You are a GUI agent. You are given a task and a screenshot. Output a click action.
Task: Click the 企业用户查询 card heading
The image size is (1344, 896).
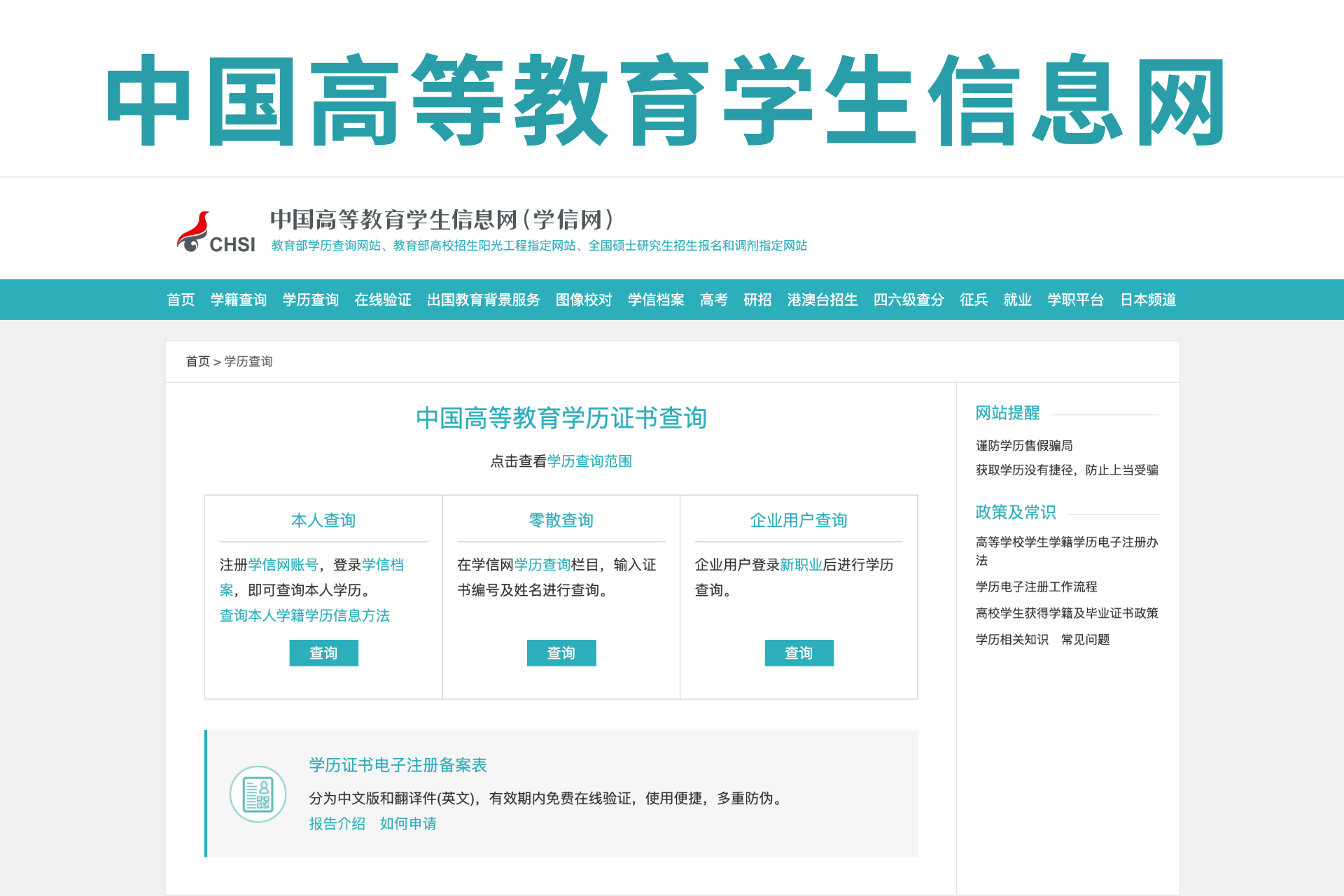[799, 520]
